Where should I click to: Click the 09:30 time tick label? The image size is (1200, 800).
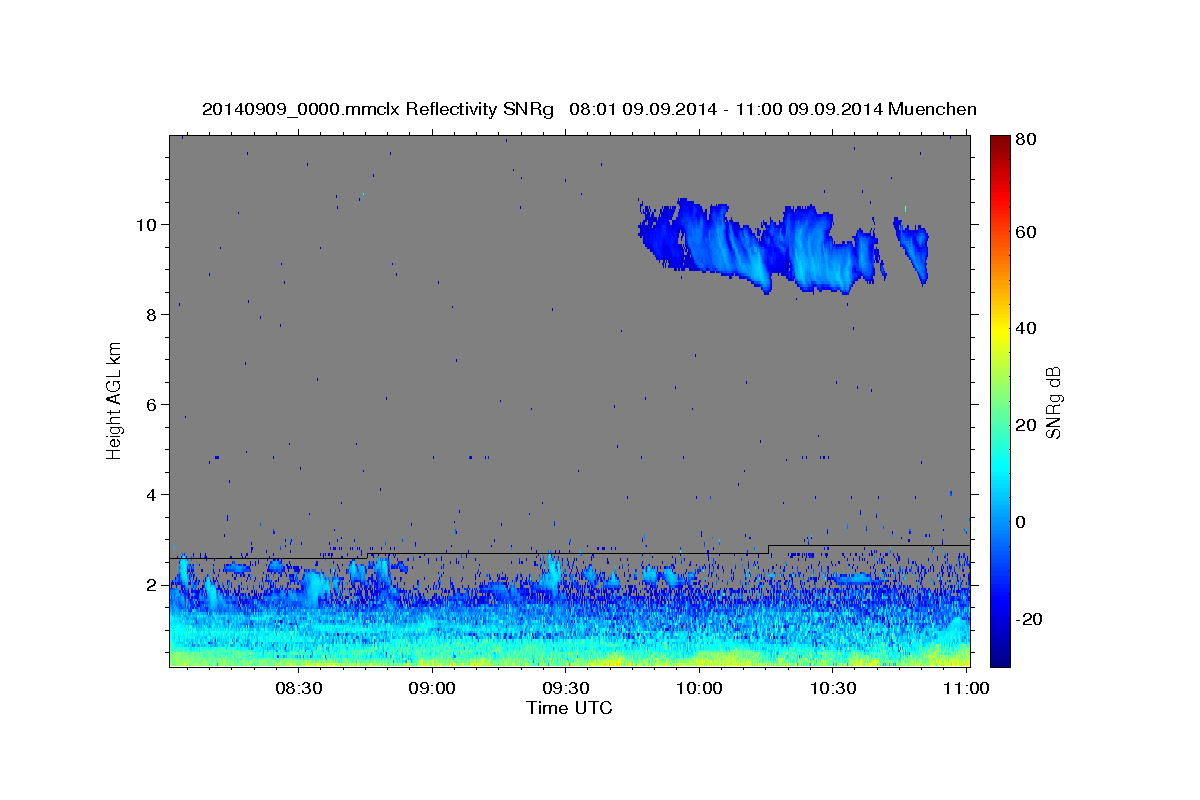pos(565,688)
